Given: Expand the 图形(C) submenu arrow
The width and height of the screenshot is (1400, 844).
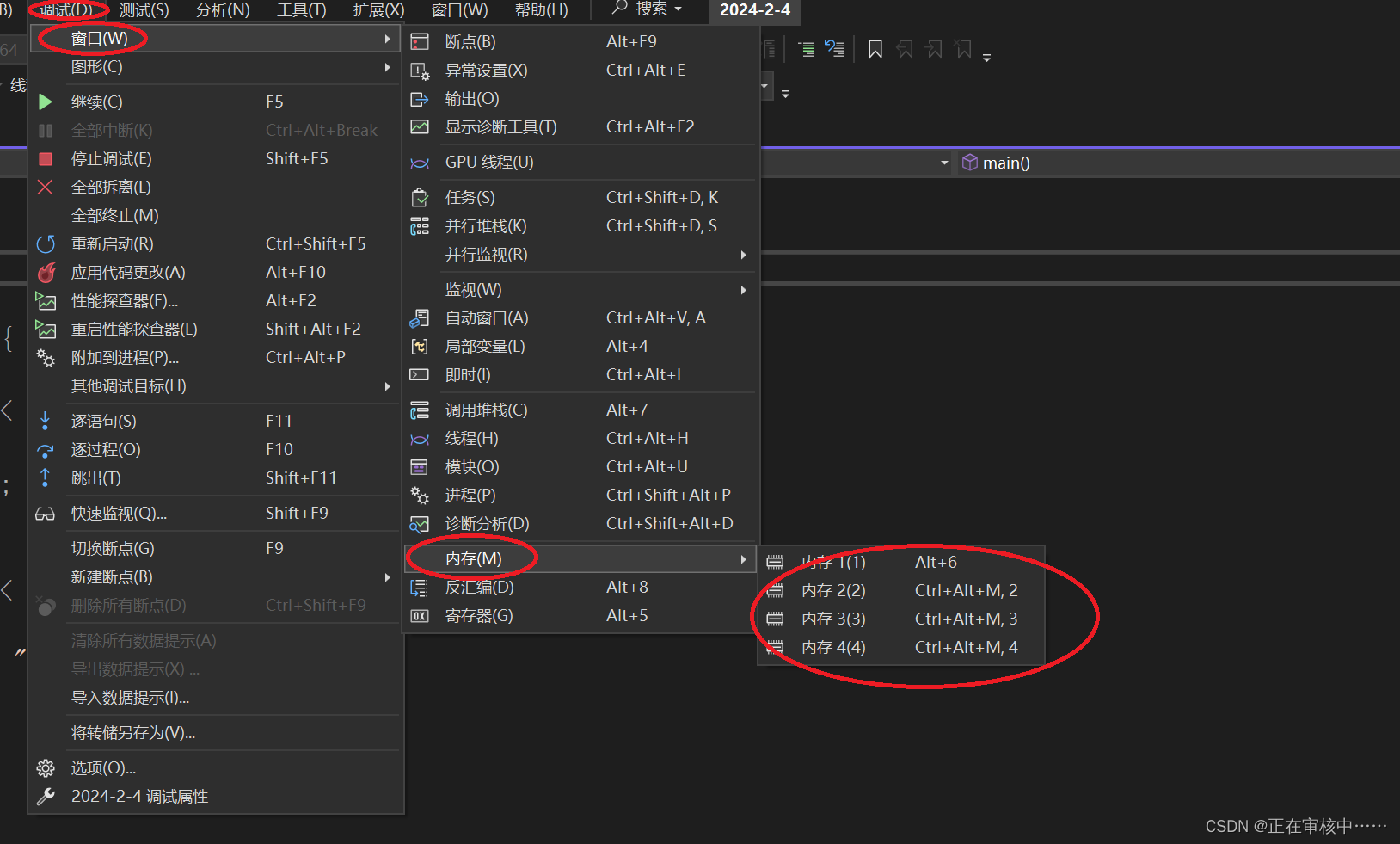Looking at the screenshot, I should [388, 67].
